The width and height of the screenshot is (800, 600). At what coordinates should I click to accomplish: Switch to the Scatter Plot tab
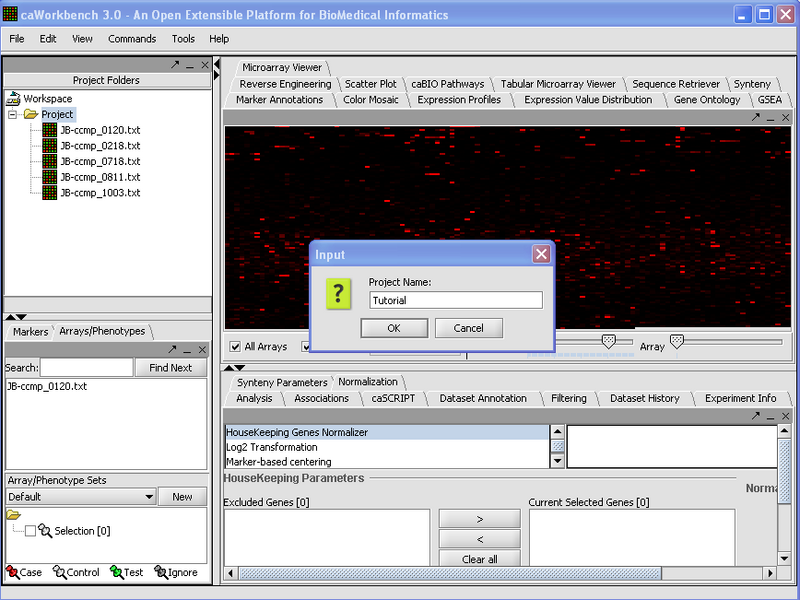[x=370, y=84]
